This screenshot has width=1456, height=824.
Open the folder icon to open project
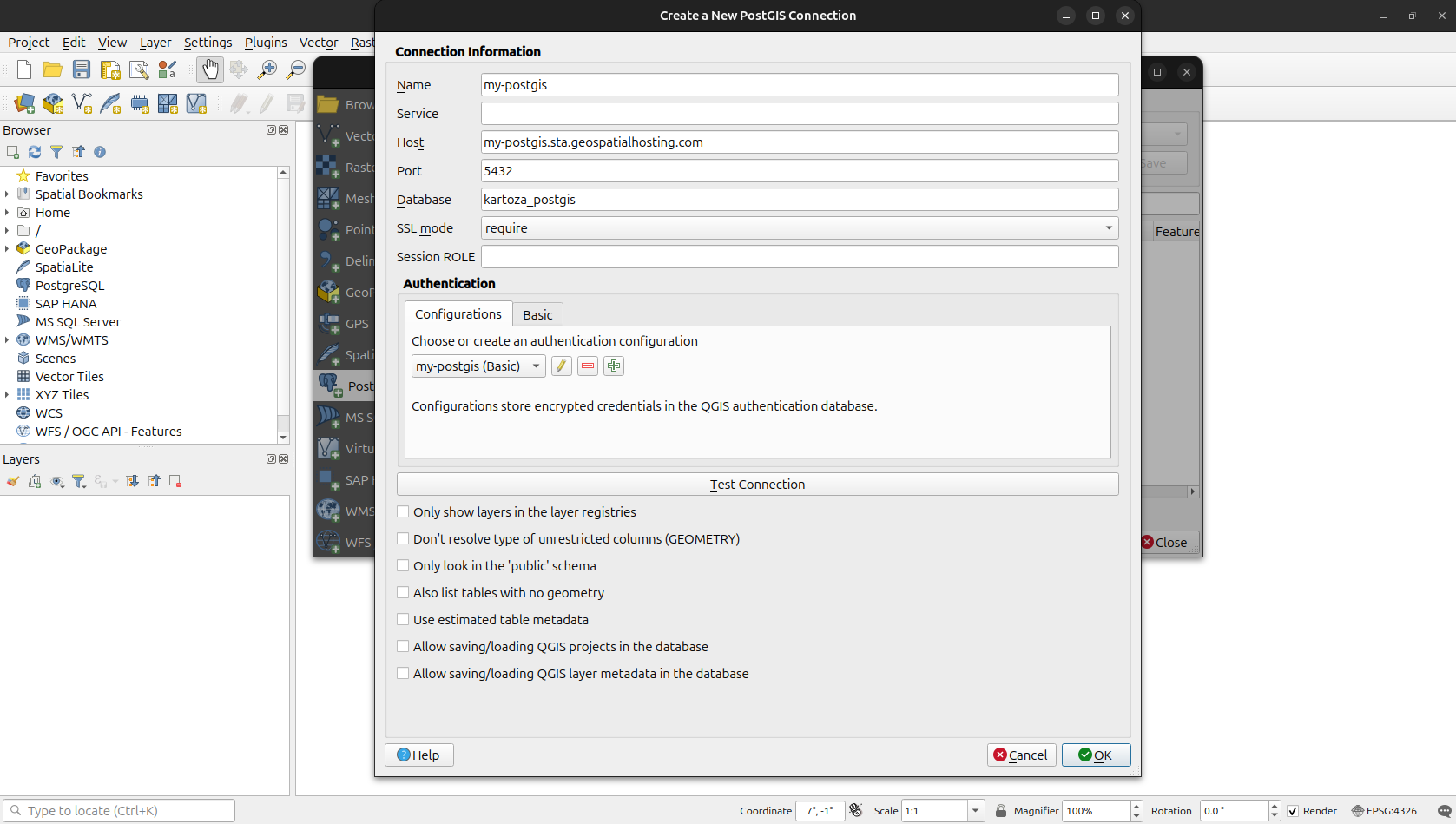52,70
